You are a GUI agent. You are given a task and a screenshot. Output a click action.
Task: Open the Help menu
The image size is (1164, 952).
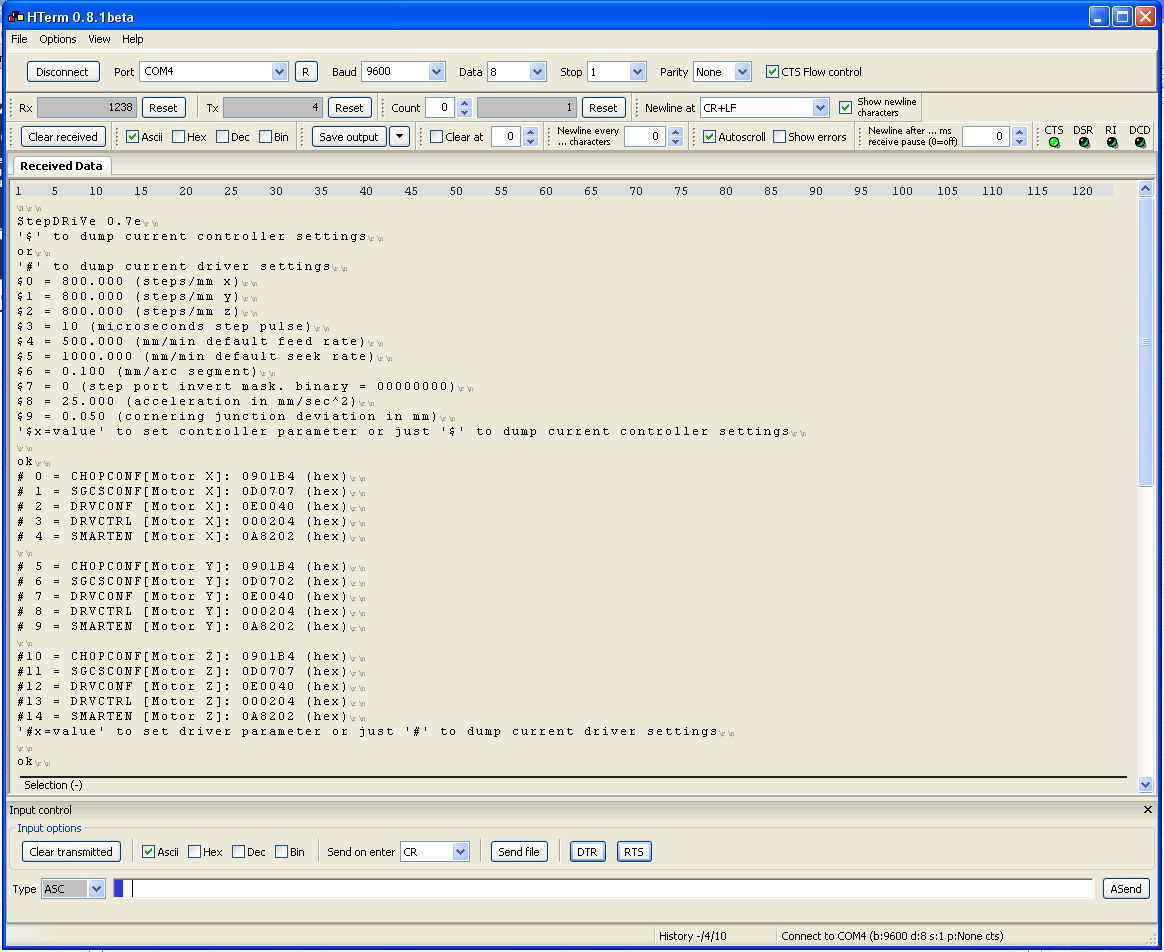tap(132, 39)
